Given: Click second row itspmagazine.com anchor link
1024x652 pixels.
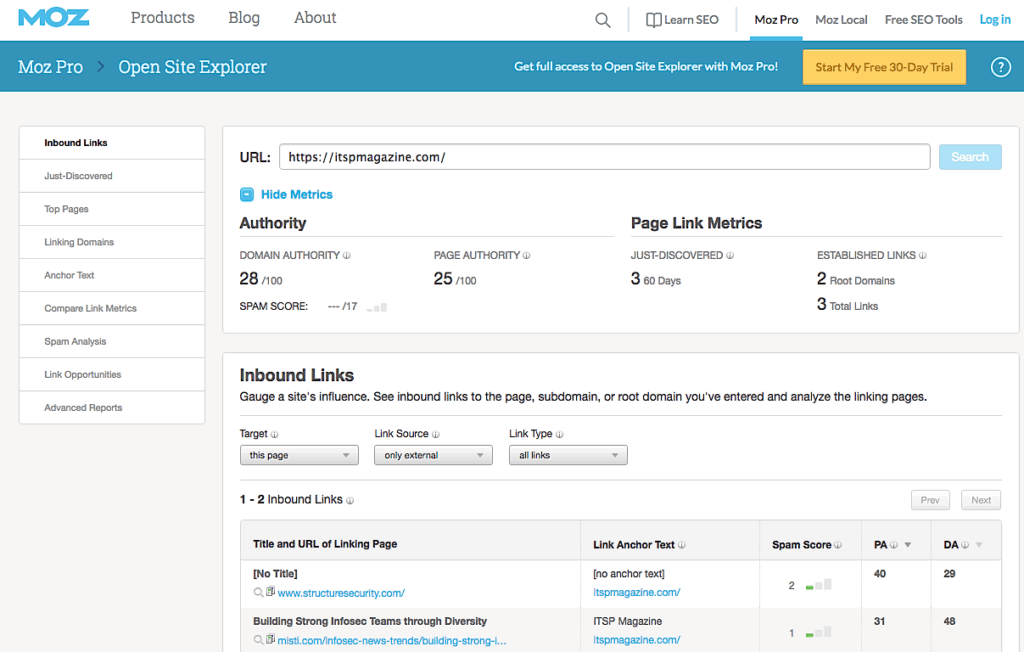Looking at the screenshot, I should [x=637, y=640].
